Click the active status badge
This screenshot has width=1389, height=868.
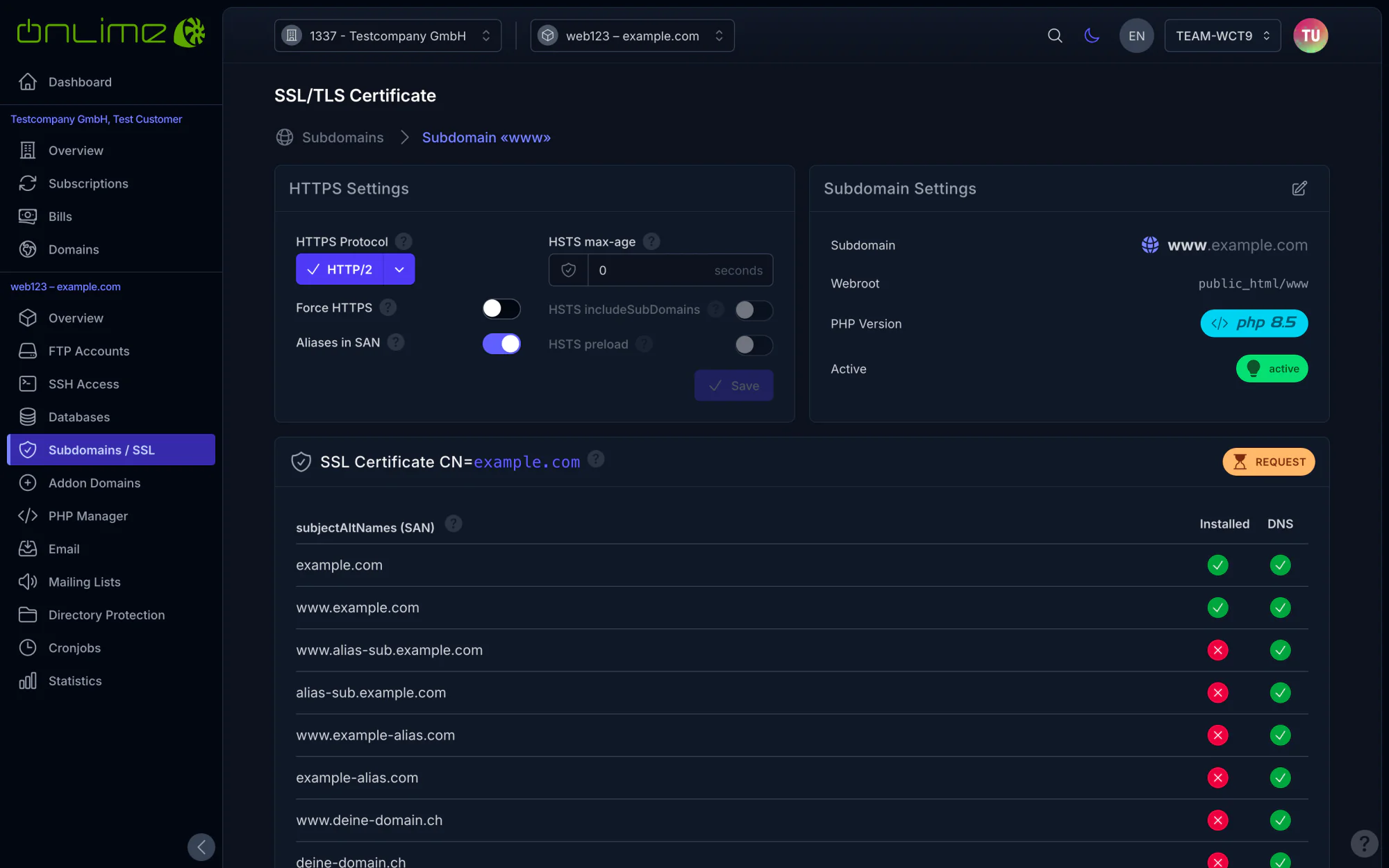(x=1272, y=369)
